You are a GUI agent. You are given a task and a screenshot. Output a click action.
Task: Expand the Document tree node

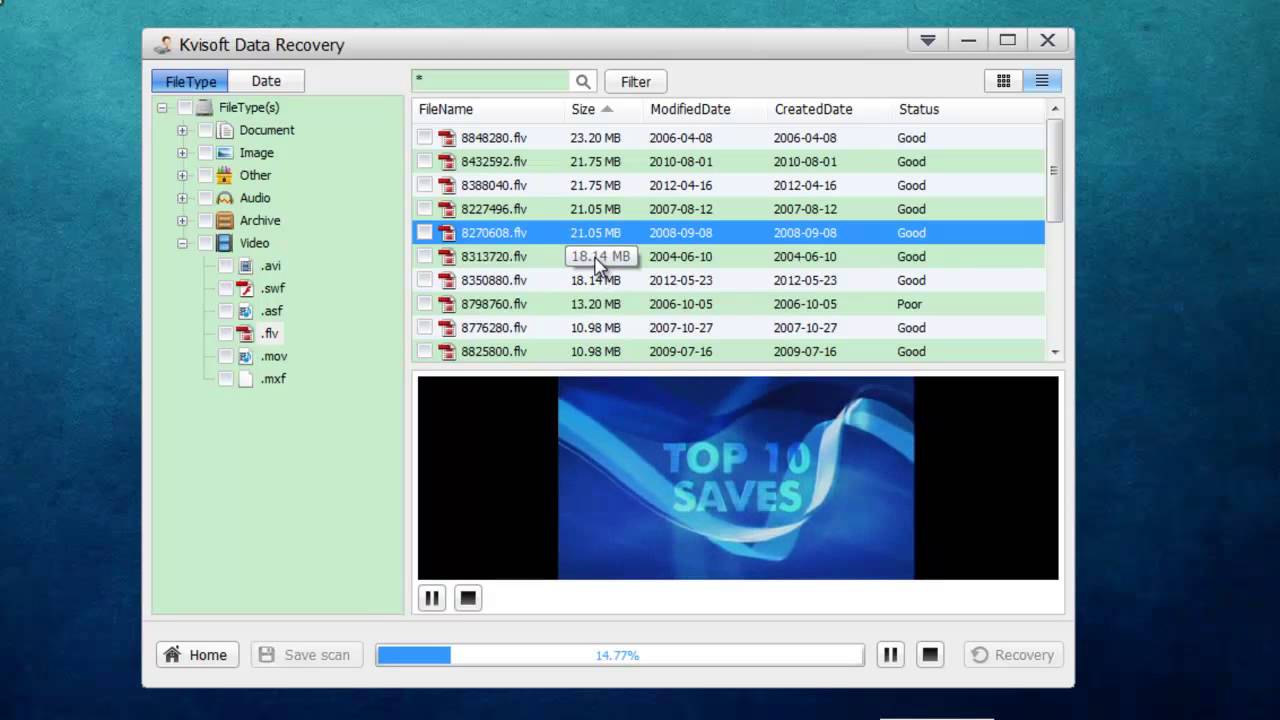182,130
